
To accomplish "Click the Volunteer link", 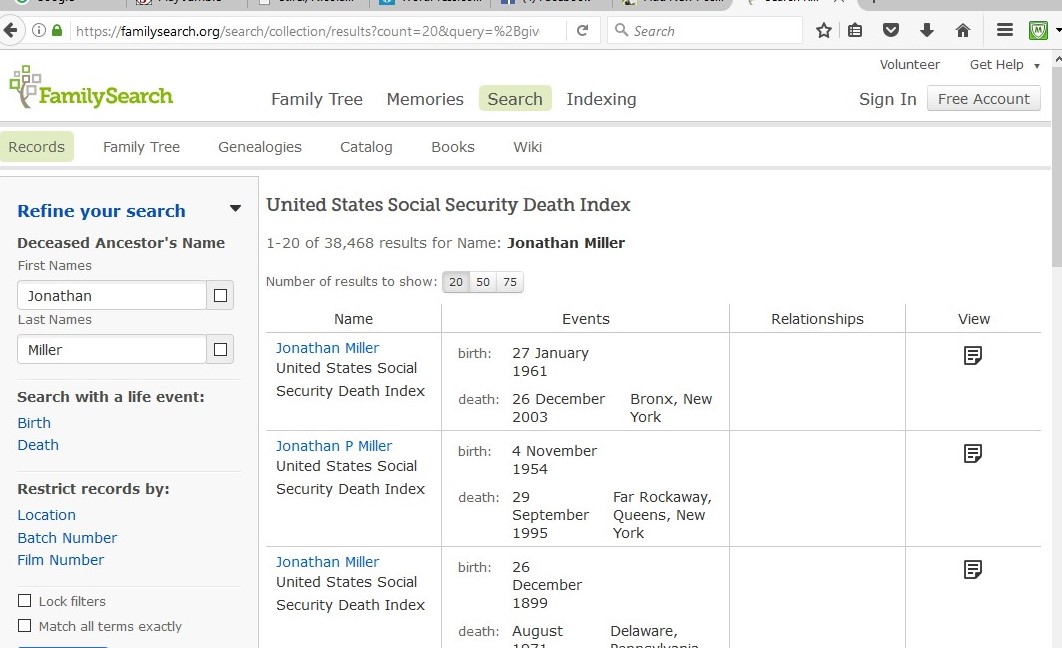I will [x=910, y=64].
